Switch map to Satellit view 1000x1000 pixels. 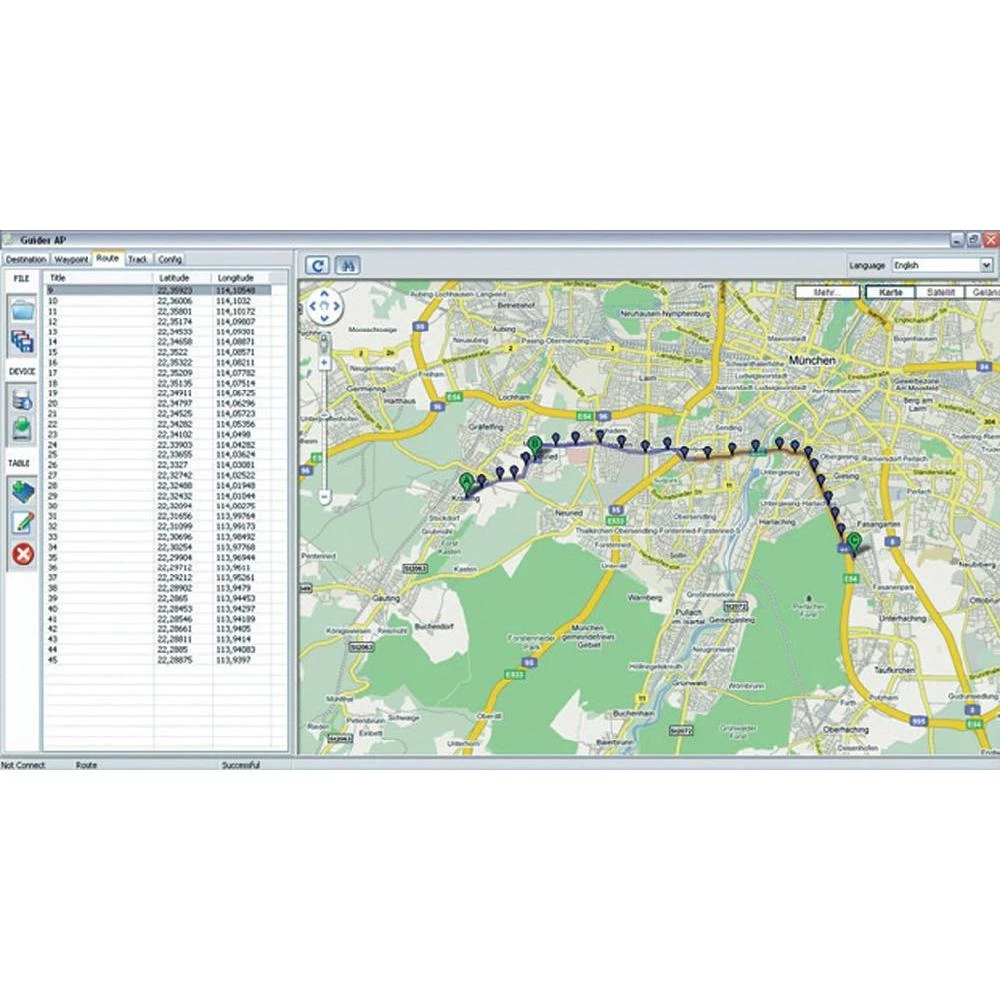(x=941, y=292)
